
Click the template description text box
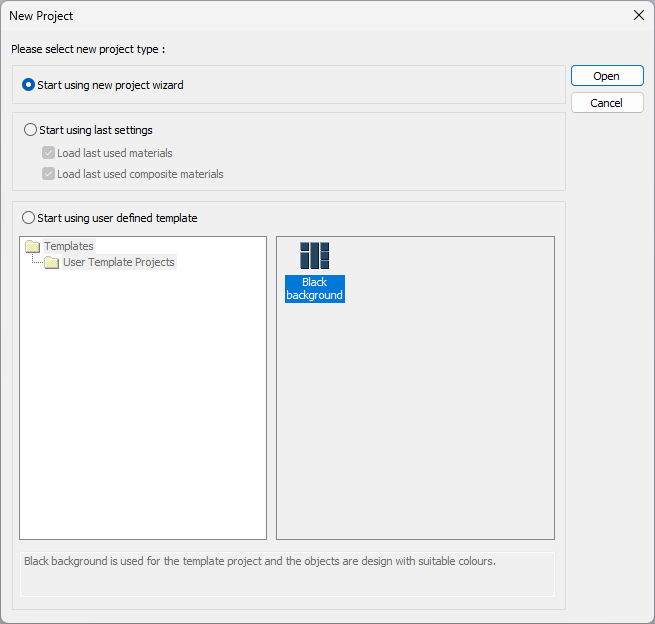[287, 574]
